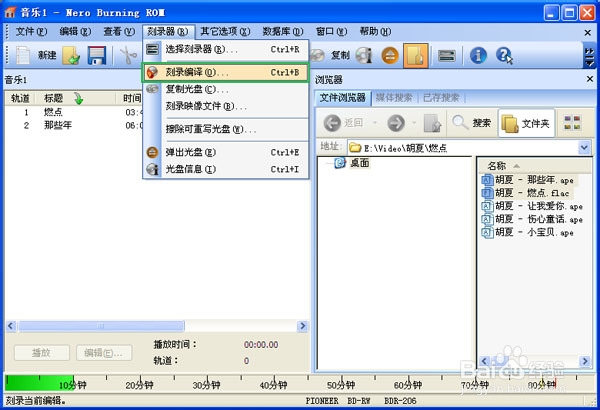Click track list horizontal scrollbar thumb
The image size is (600, 410).
[x=101, y=326]
